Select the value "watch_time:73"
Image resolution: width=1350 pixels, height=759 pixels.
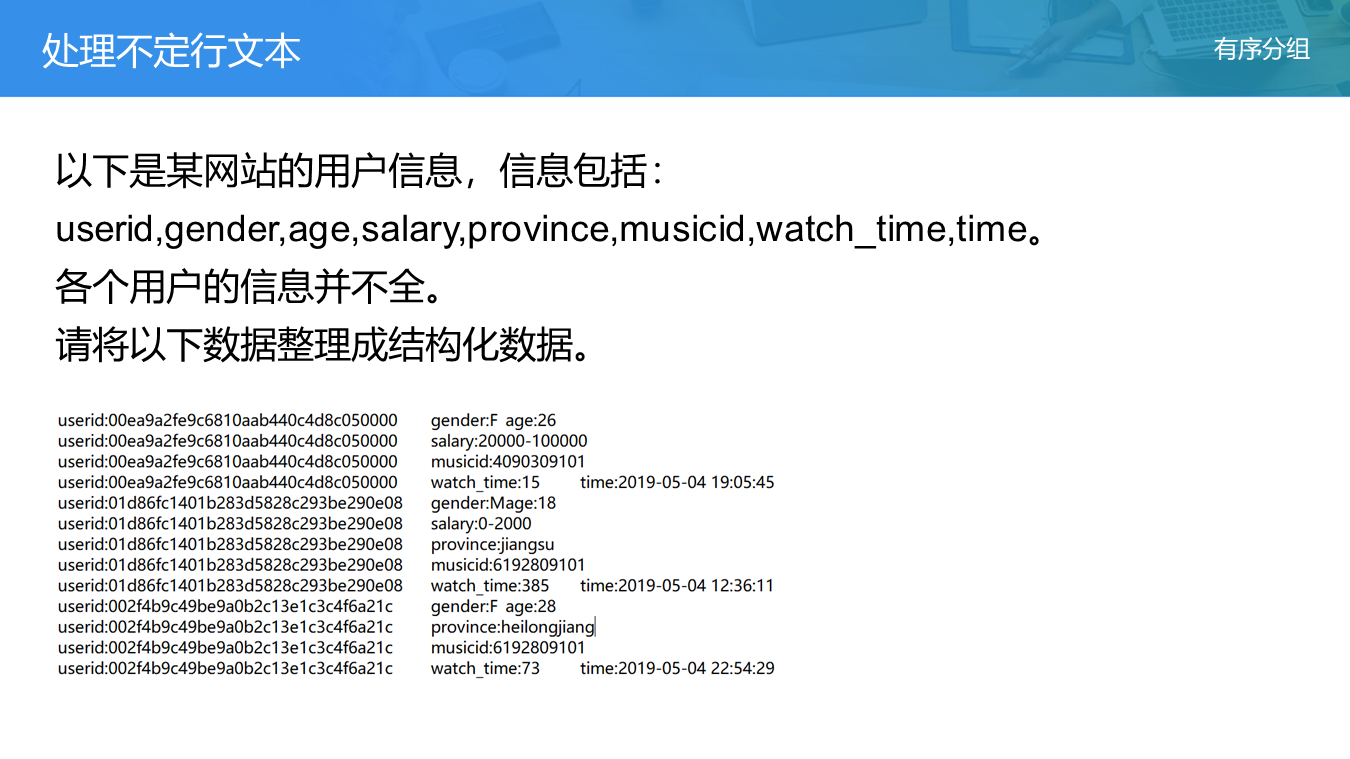pyautogui.click(x=485, y=668)
